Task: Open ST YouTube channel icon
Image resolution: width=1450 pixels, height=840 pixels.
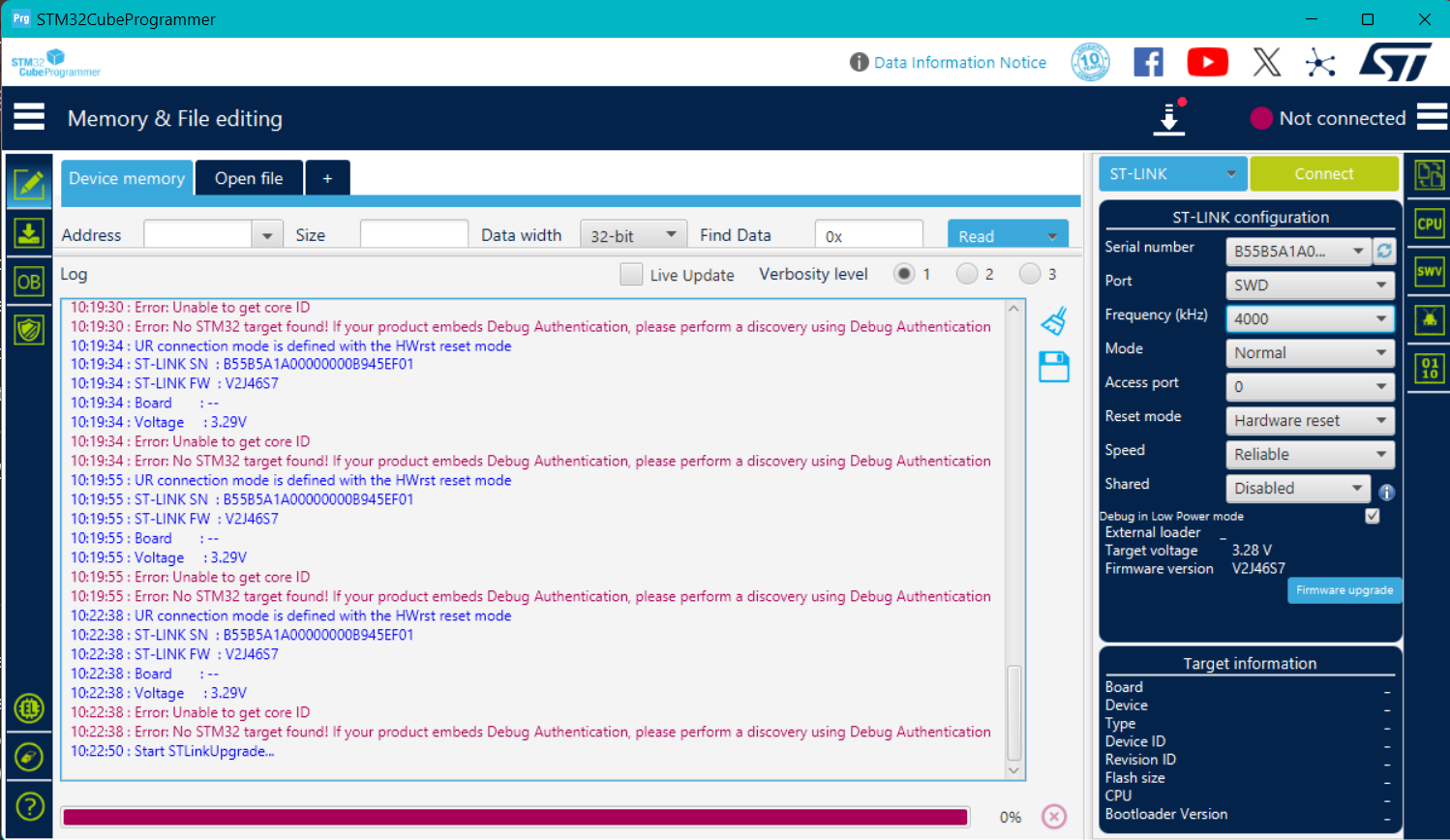Action: 1207,62
